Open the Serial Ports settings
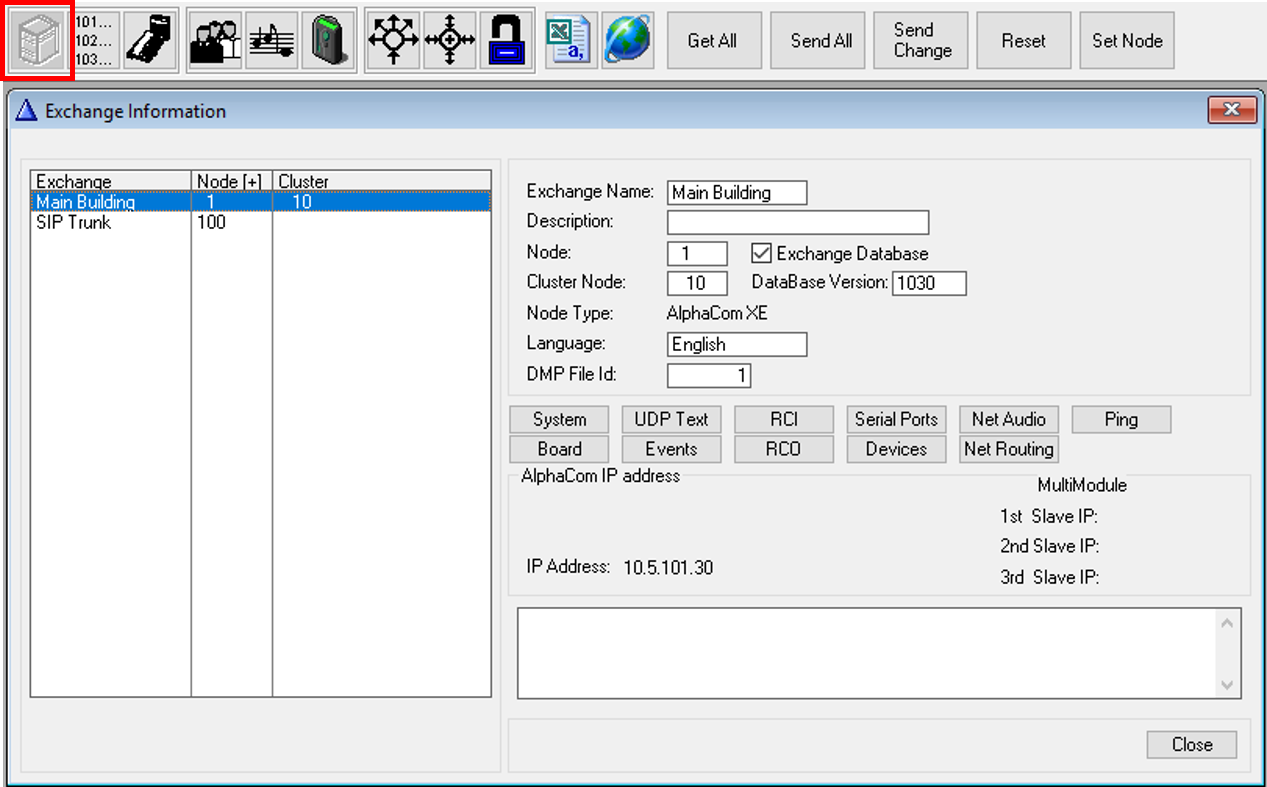The image size is (1267, 787). 896,420
